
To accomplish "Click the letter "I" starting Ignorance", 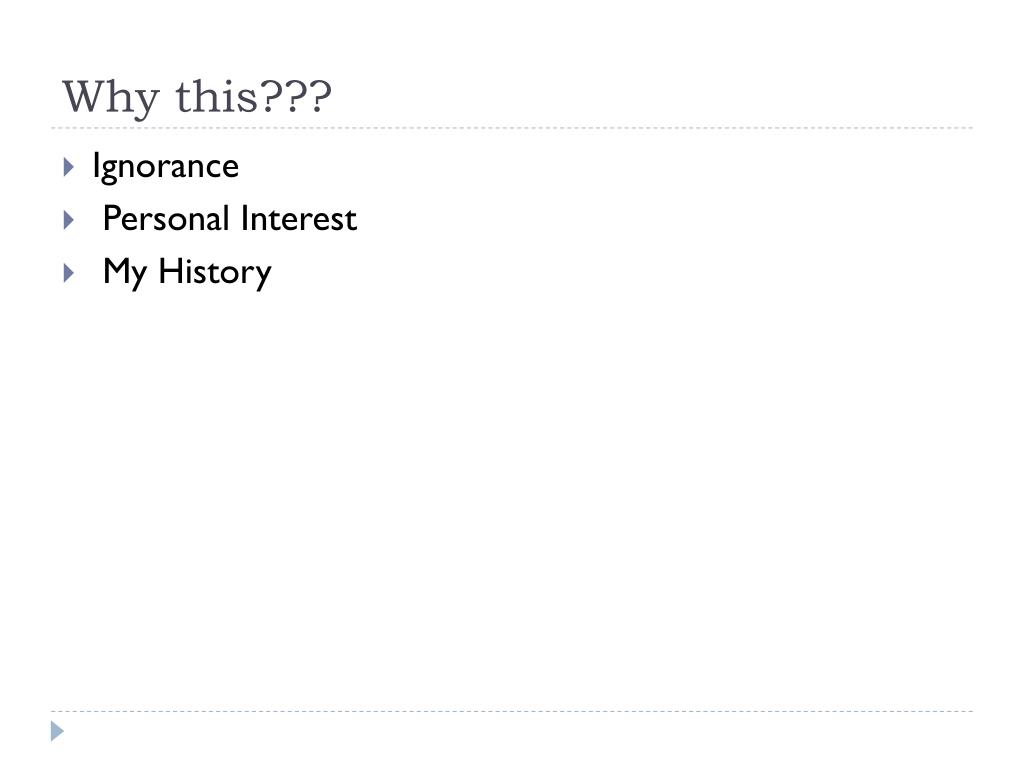I will (96, 166).
